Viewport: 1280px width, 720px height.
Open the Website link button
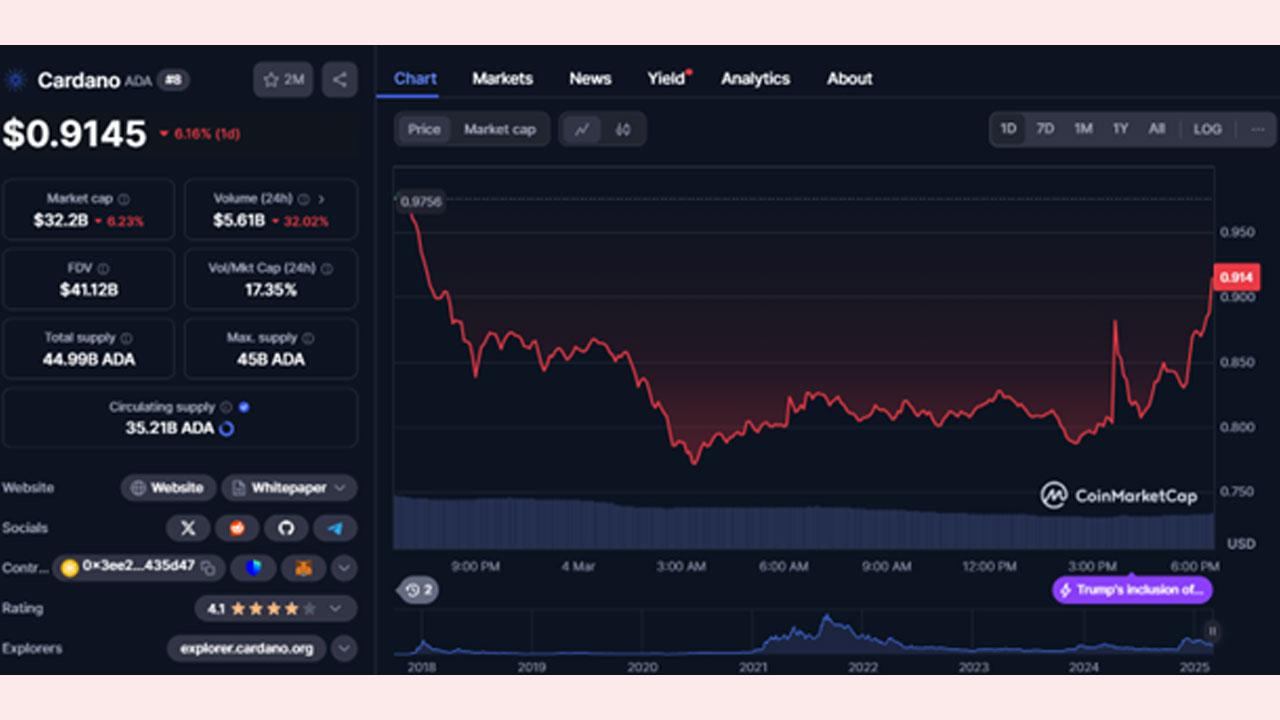pyautogui.click(x=168, y=488)
